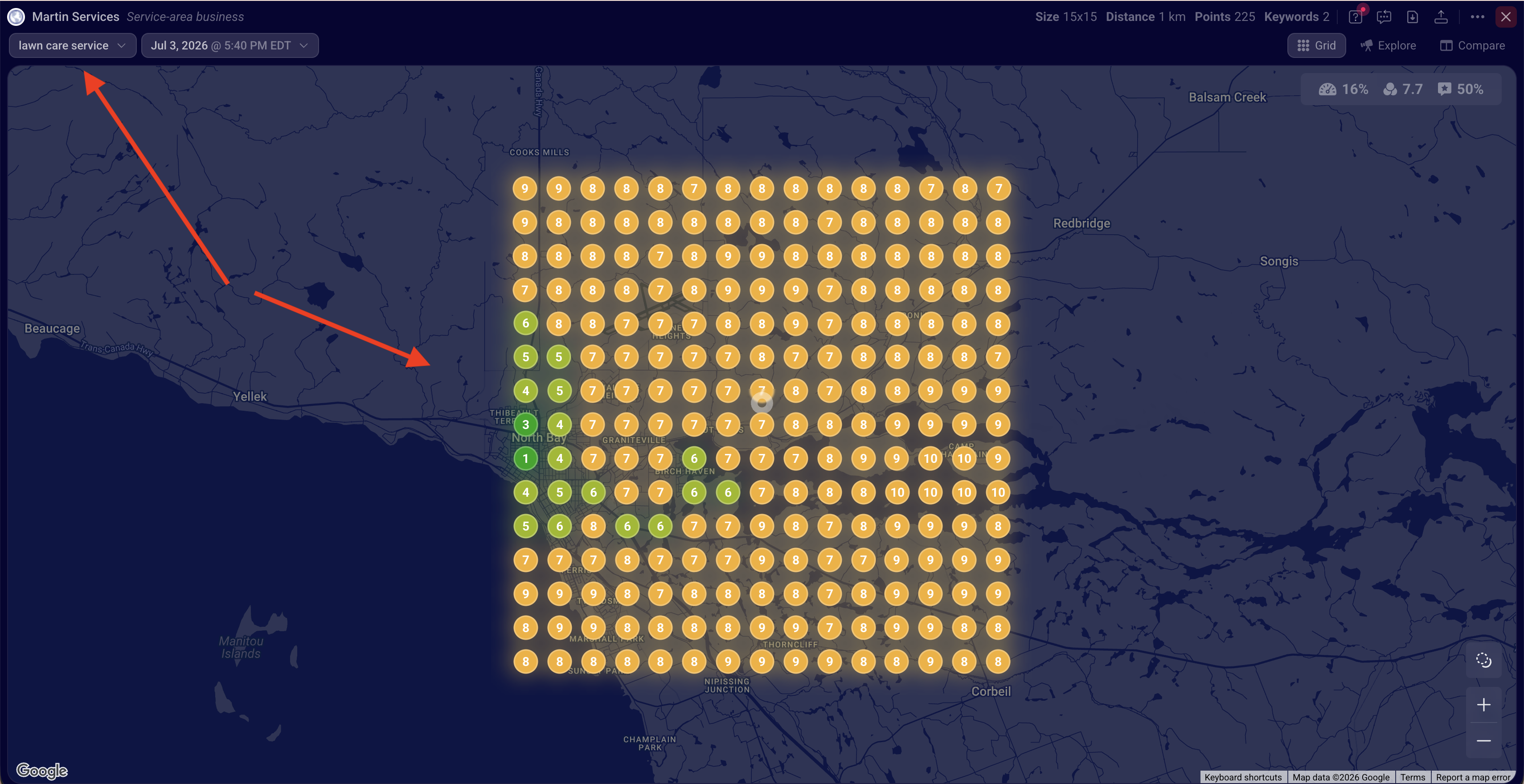Click the Nipissing Junction map label
Screen dimensions: 1524x784
coord(727,685)
